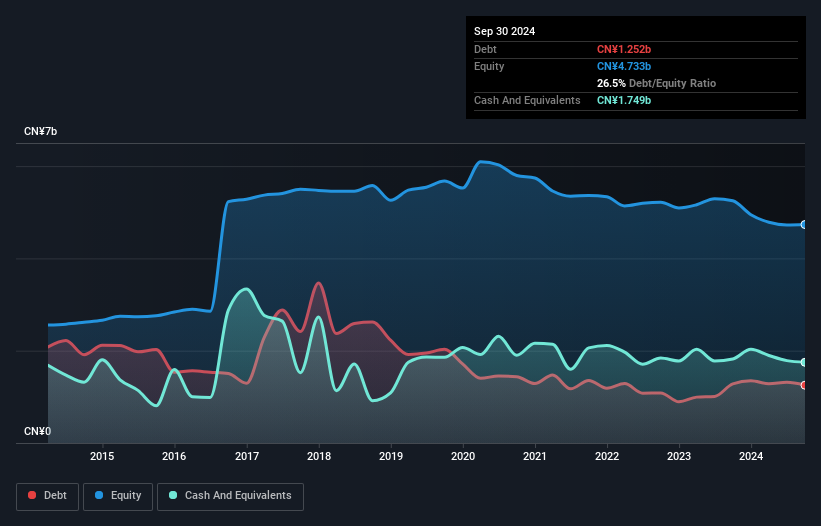Click the 2021 x-axis label

click(x=535, y=456)
